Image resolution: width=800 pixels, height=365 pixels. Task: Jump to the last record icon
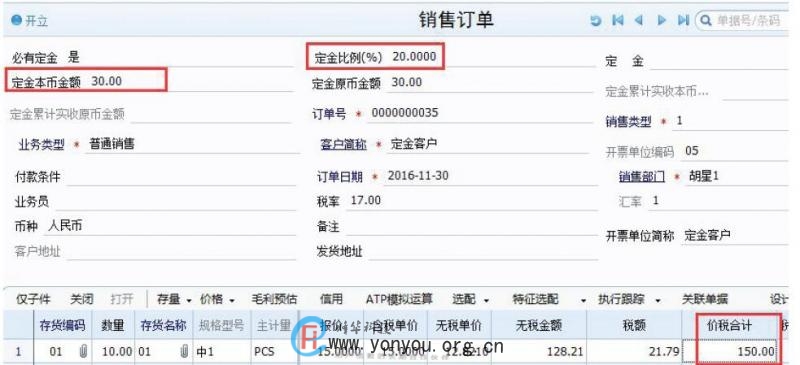(x=683, y=20)
